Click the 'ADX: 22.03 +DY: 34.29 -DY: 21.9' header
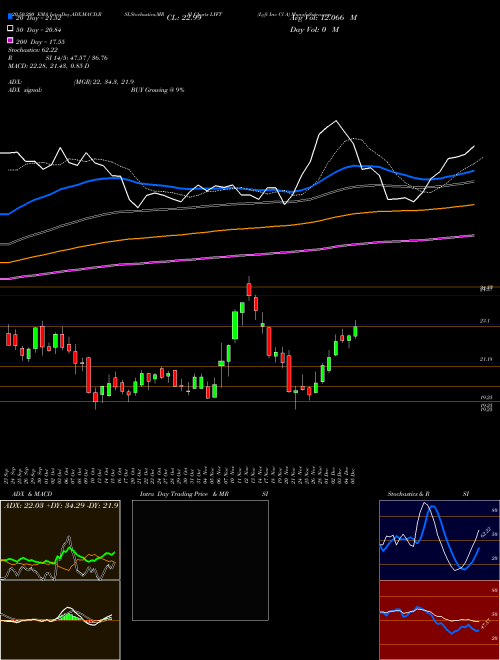 tap(61, 505)
